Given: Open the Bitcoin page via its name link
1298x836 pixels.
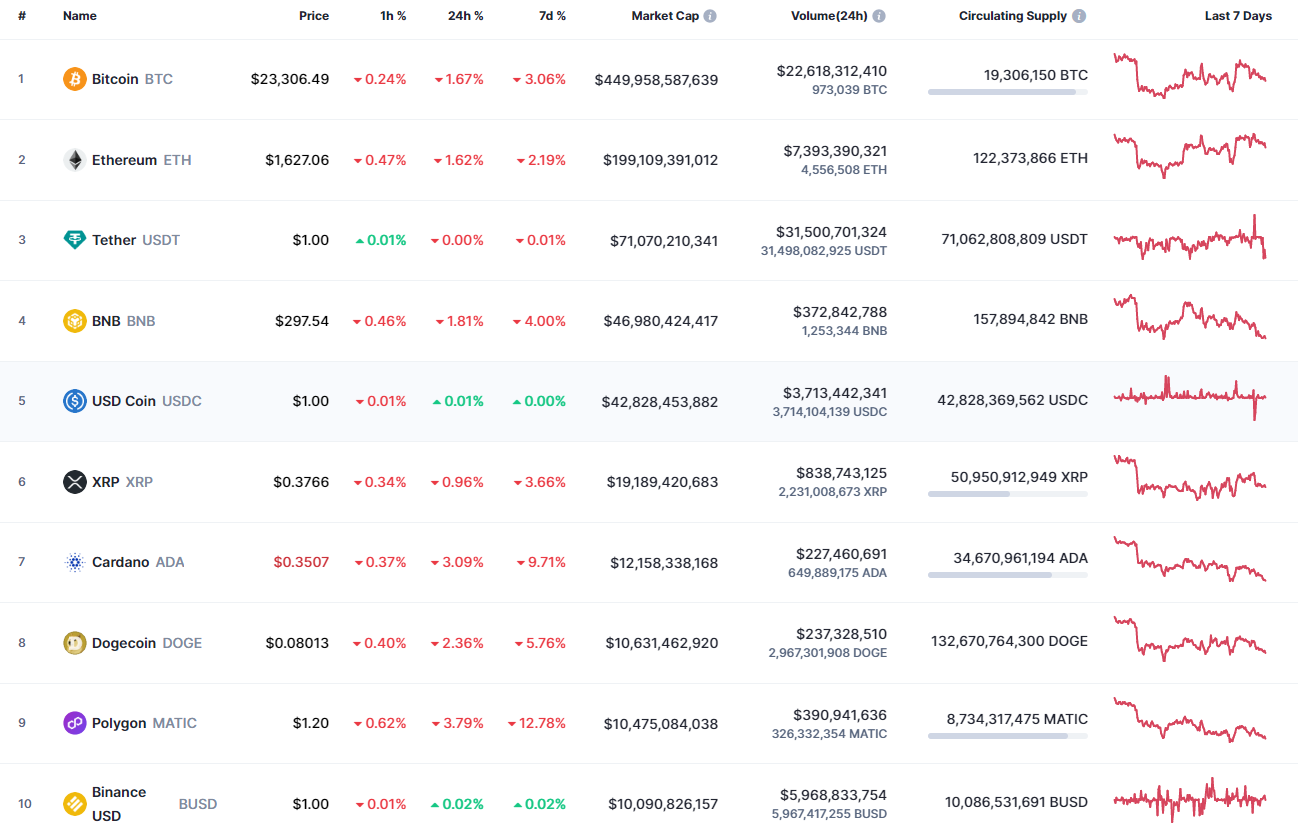Looking at the screenshot, I should coord(115,78).
